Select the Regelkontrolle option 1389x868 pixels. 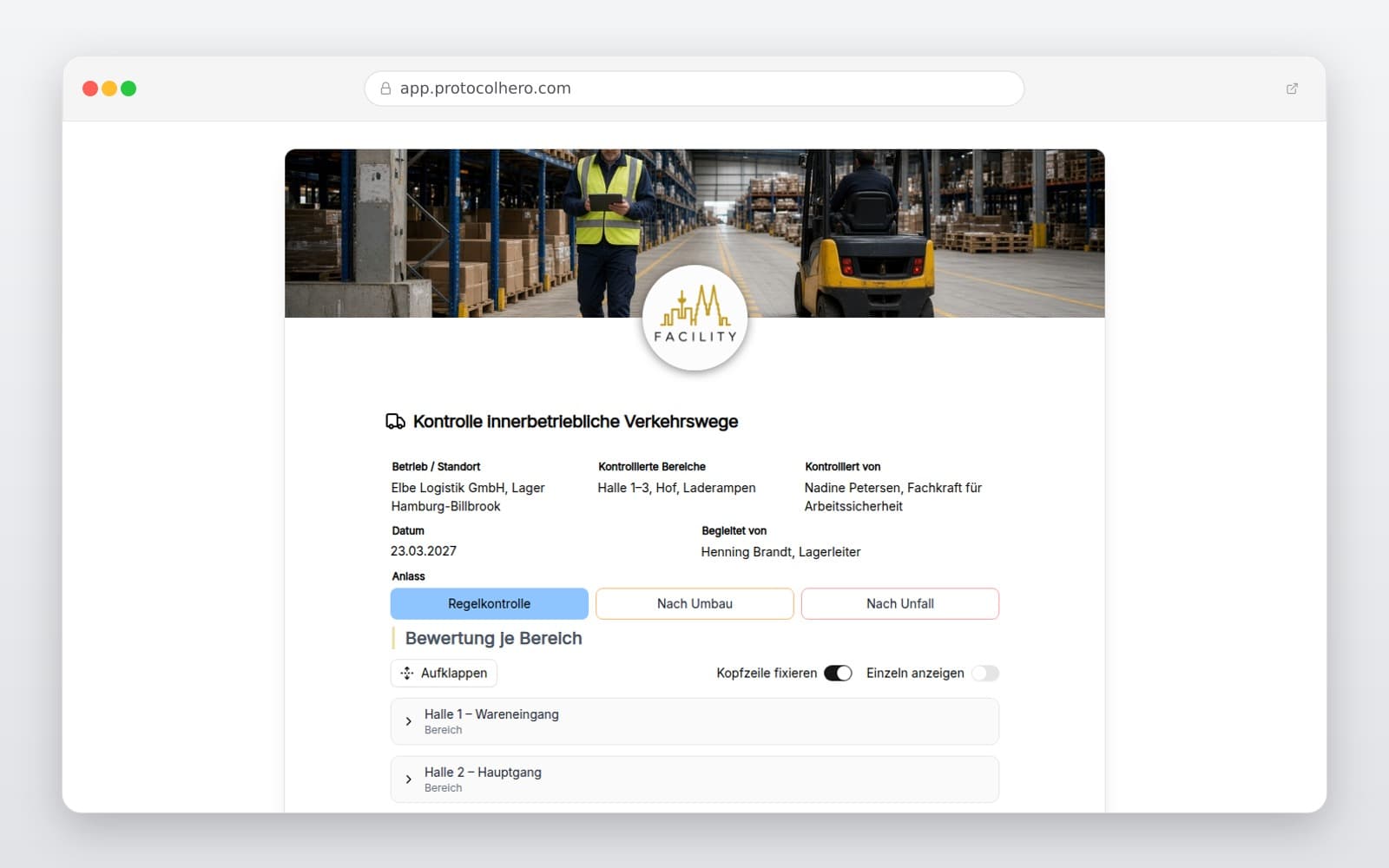coord(490,604)
